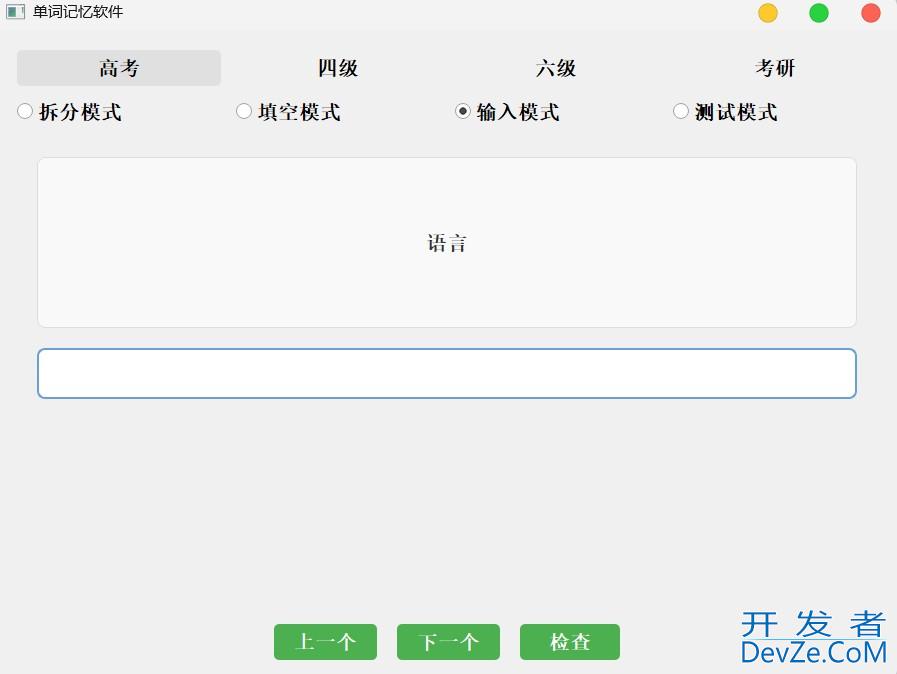Open the 六级 word list tab
897x674 pixels.
click(556, 68)
